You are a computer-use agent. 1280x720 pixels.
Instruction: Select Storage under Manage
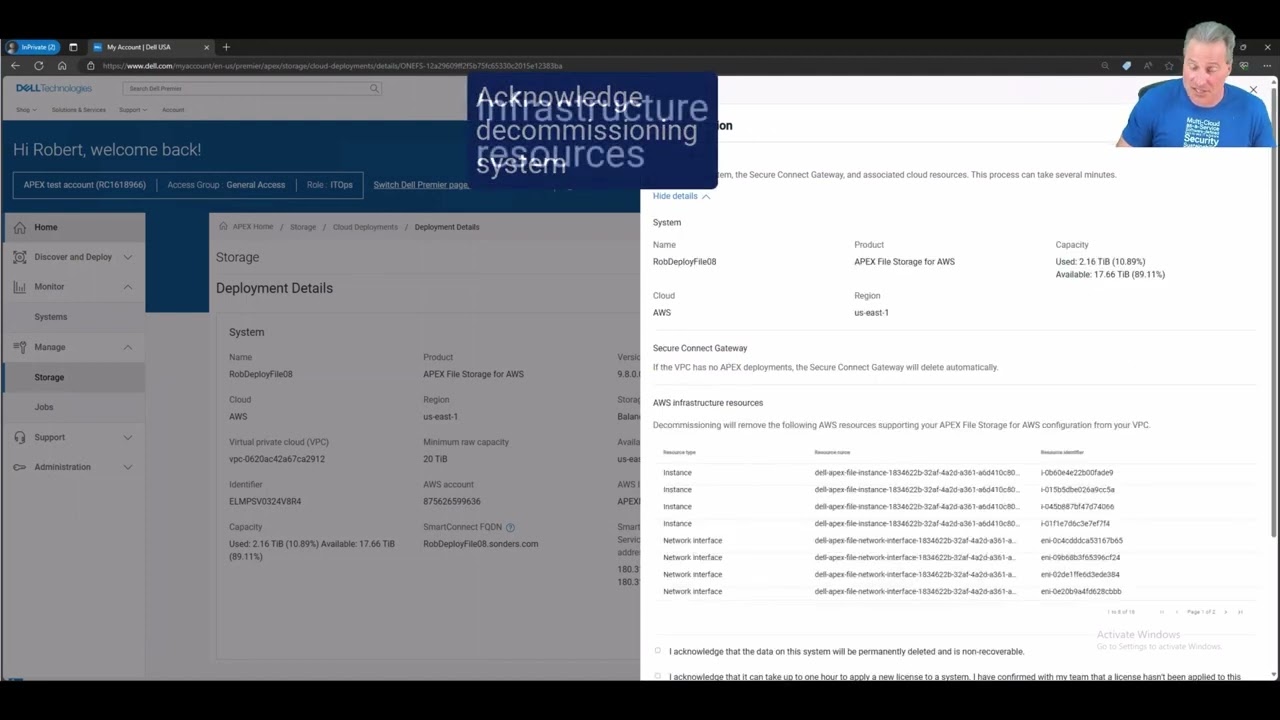coord(49,377)
